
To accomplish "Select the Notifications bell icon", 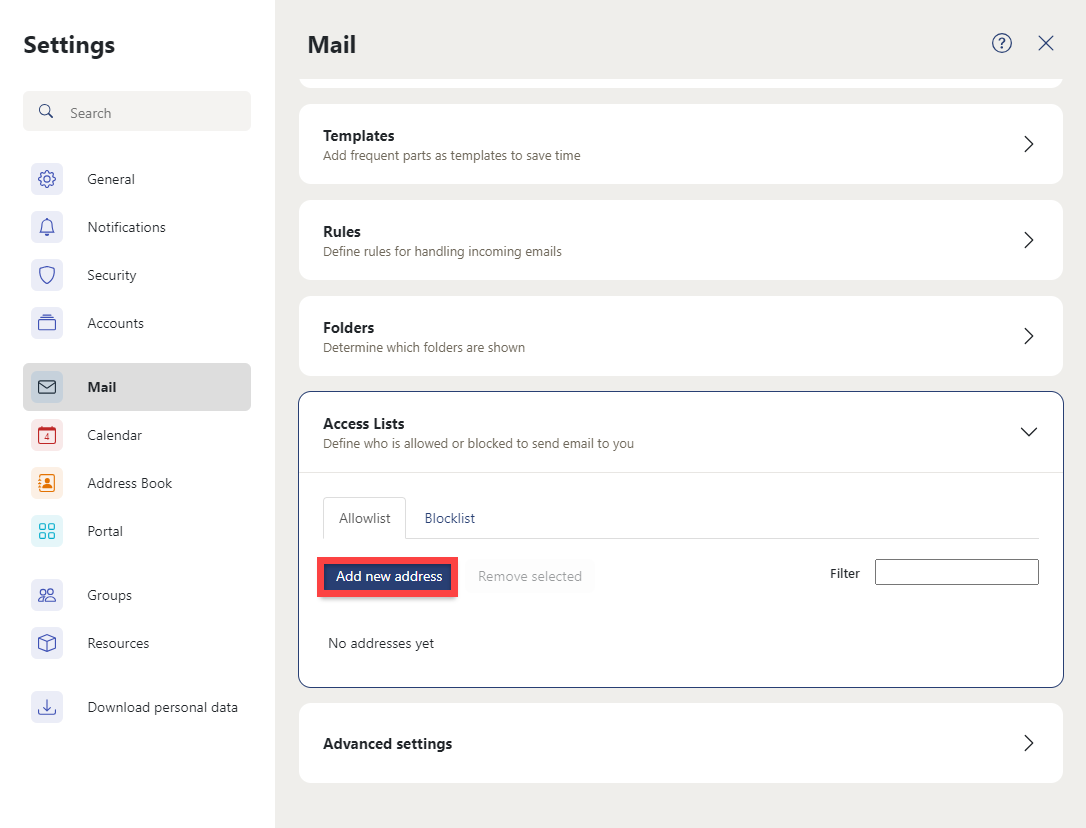I will pyautogui.click(x=47, y=227).
